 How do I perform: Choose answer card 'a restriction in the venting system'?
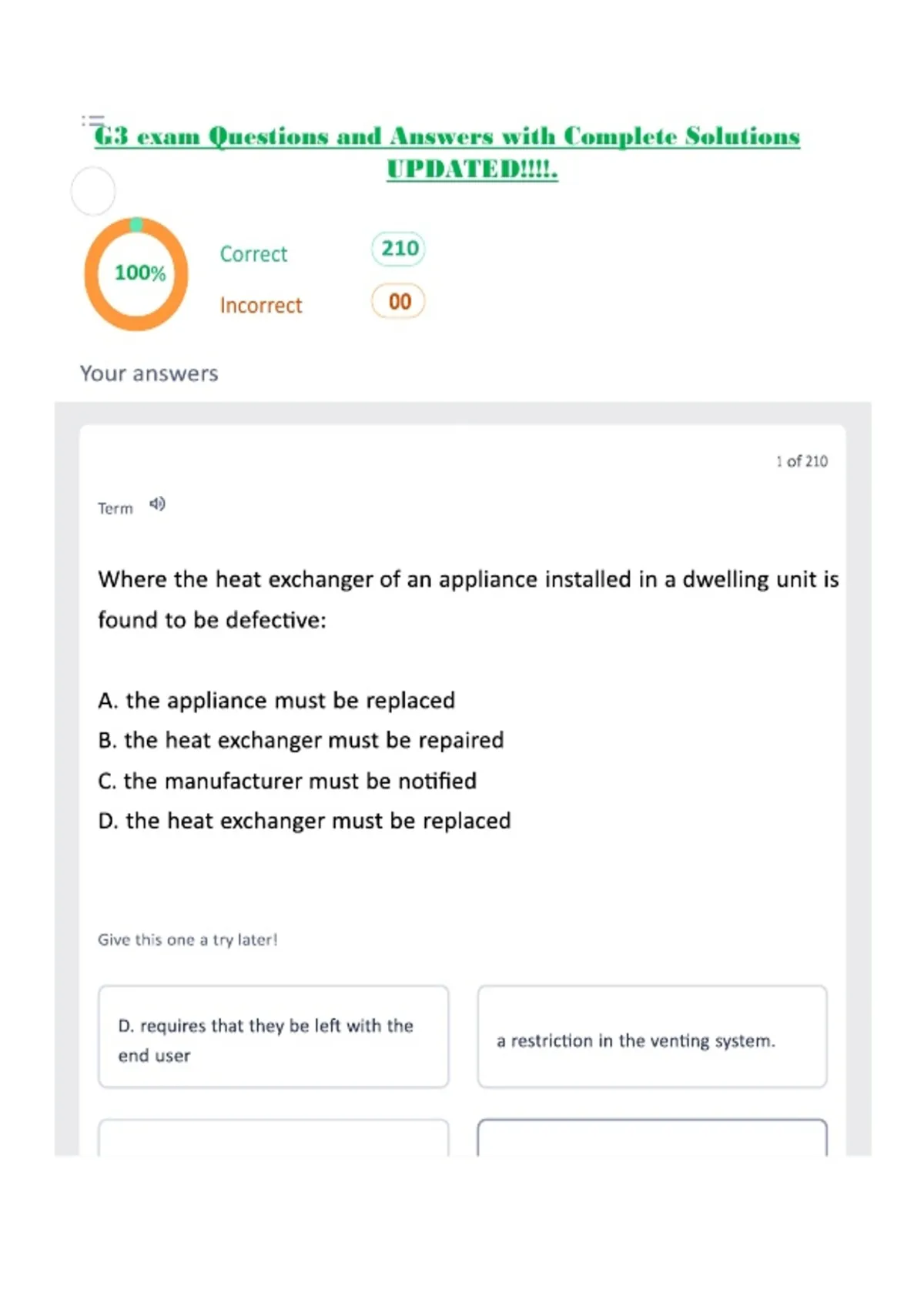pyautogui.click(x=652, y=1036)
